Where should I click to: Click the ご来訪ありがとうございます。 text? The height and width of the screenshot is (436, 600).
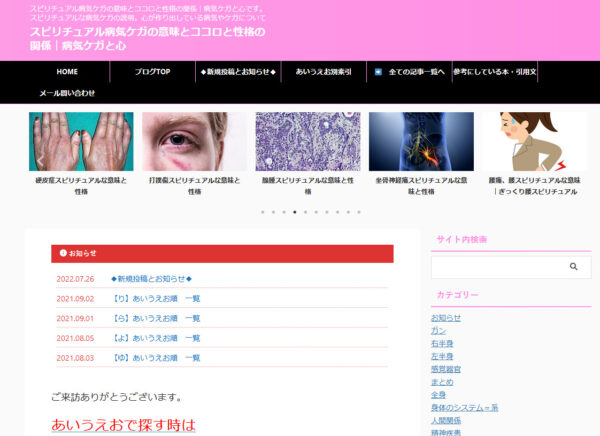click(116, 397)
